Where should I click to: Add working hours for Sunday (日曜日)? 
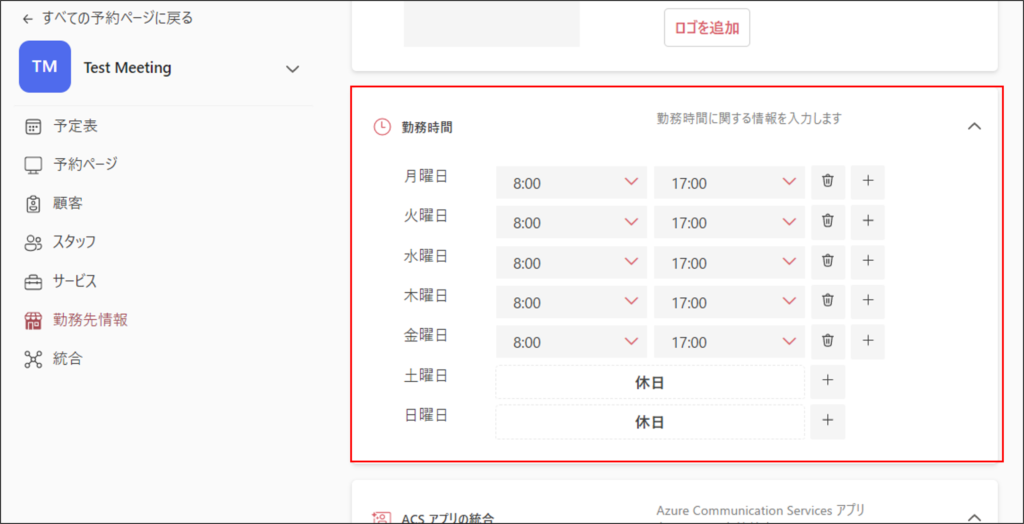tap(827, 421)
